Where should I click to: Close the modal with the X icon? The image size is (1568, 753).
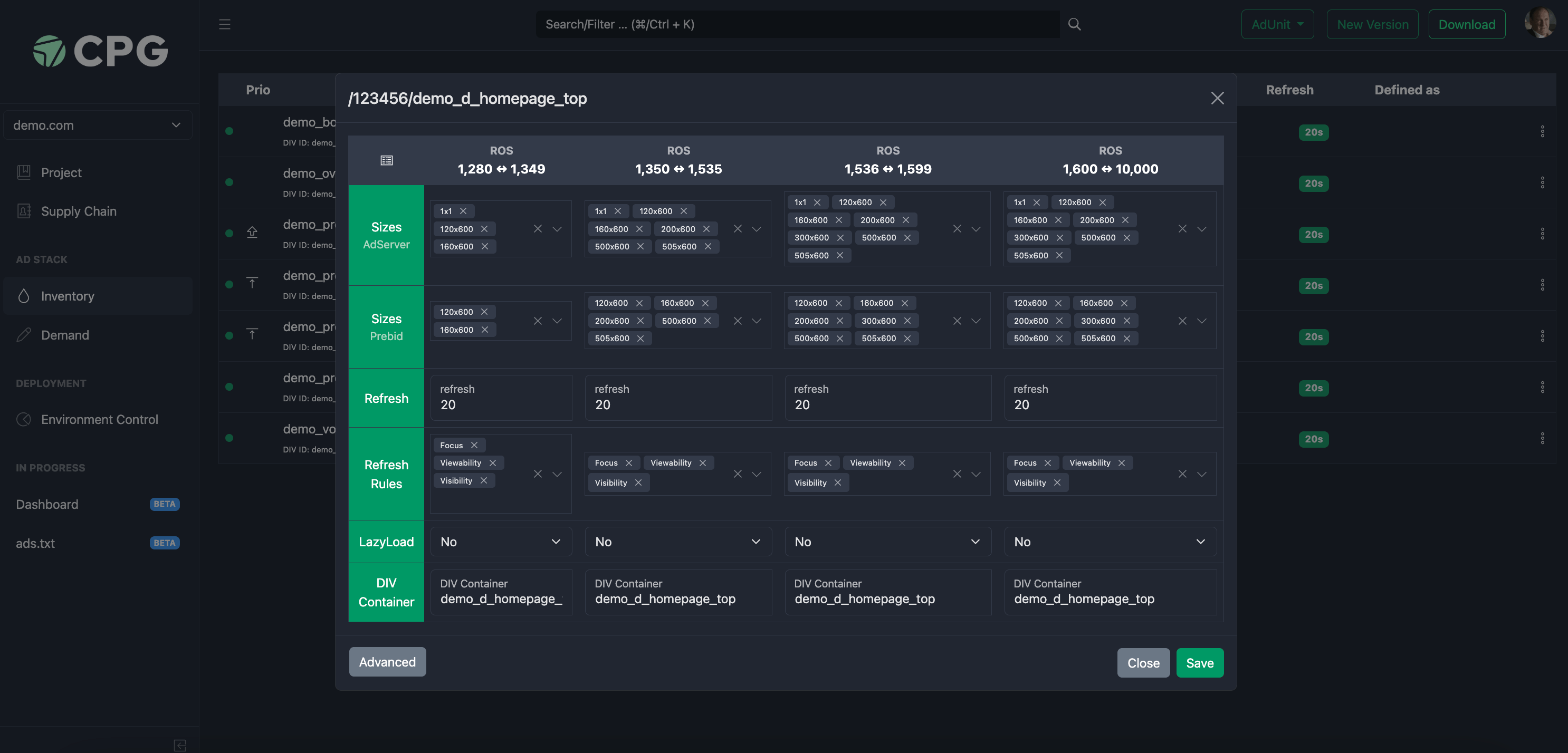1217,98
